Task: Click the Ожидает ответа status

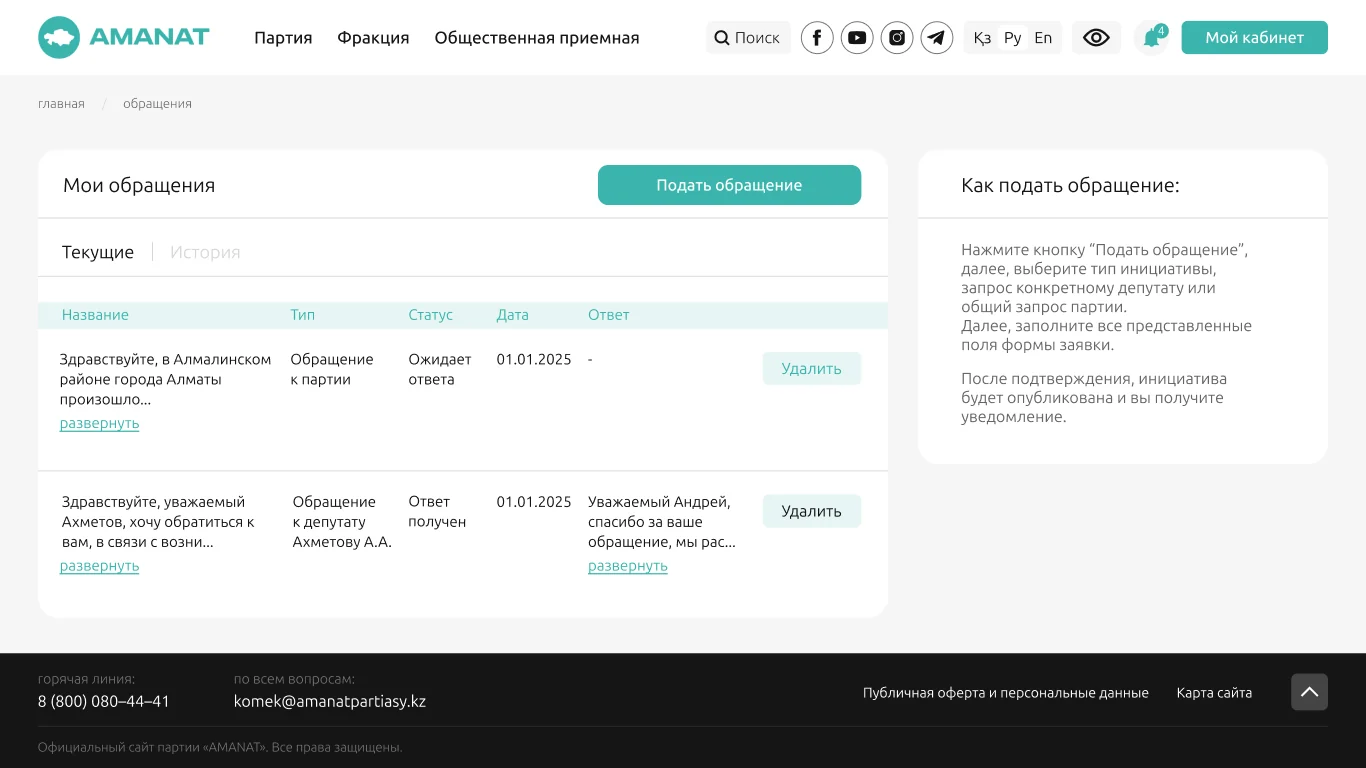Action: 440,369
